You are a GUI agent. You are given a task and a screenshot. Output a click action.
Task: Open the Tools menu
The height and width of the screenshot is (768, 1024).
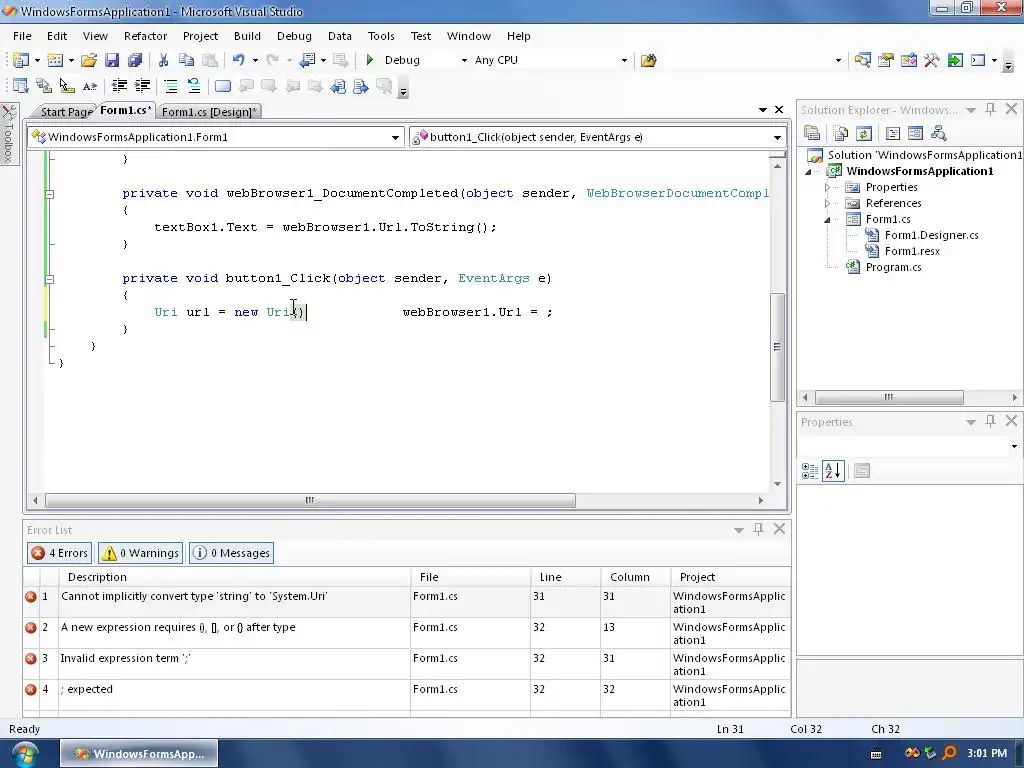[381, 36]
